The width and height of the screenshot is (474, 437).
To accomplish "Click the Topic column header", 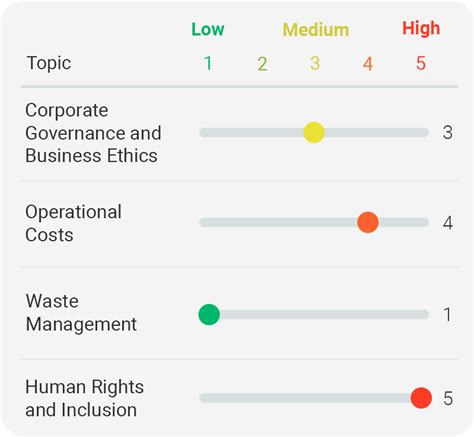I will (49, 63).
